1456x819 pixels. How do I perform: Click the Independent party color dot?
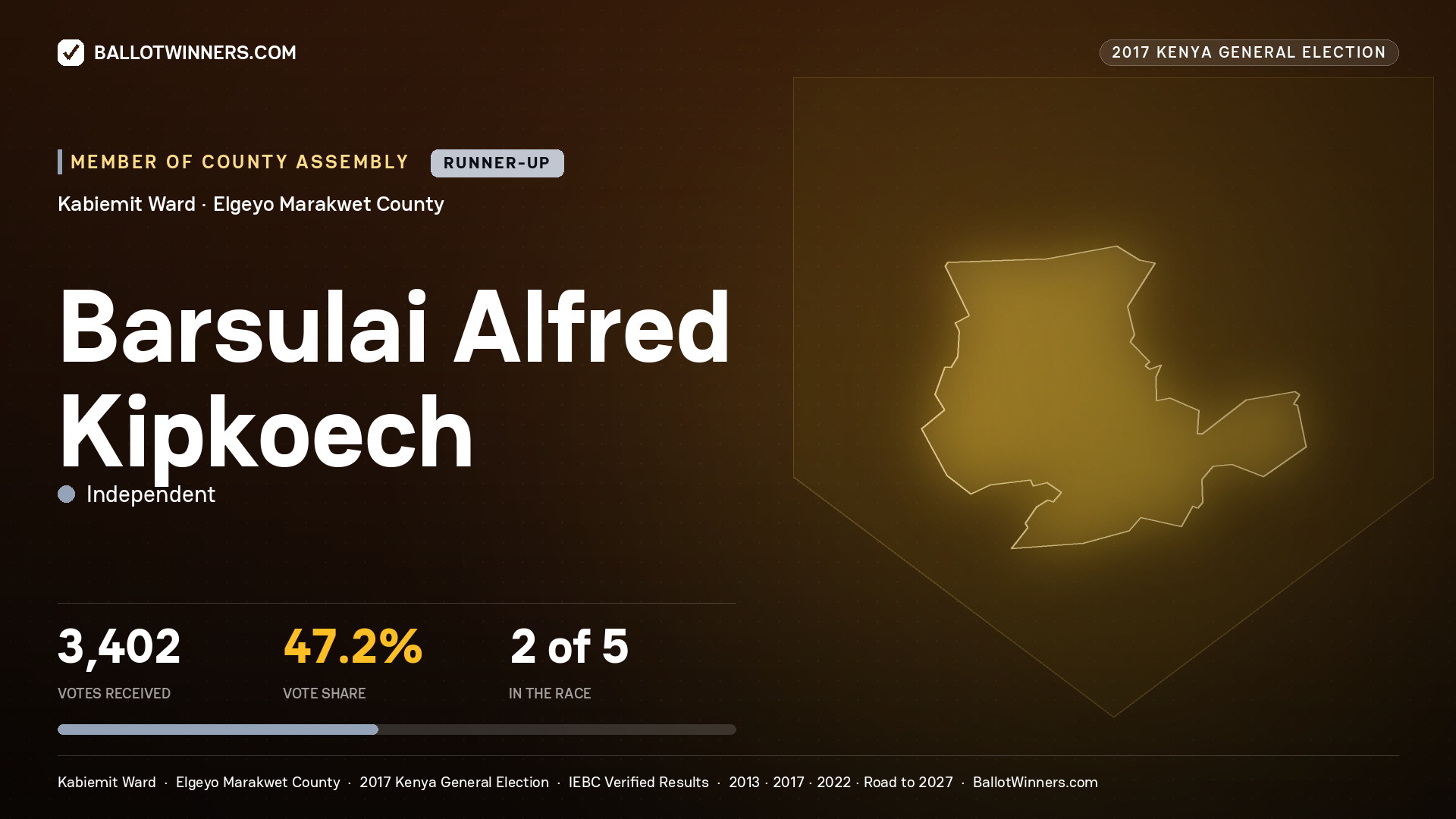[x=67, y=494]
